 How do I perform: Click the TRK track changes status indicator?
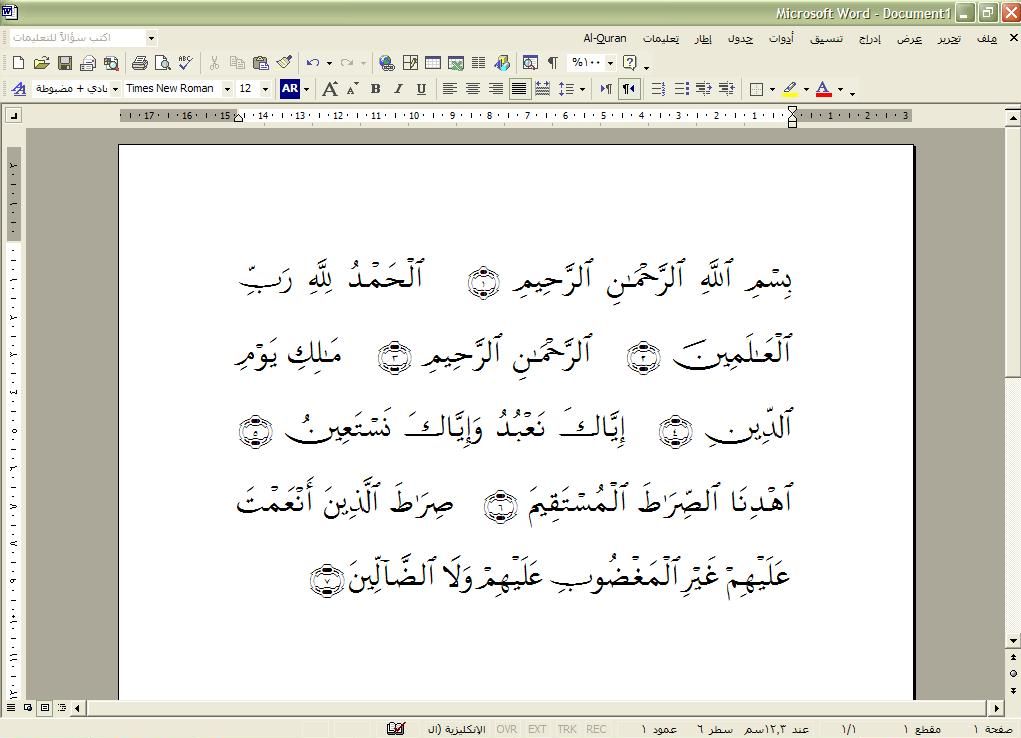click(x=566, y=730)
